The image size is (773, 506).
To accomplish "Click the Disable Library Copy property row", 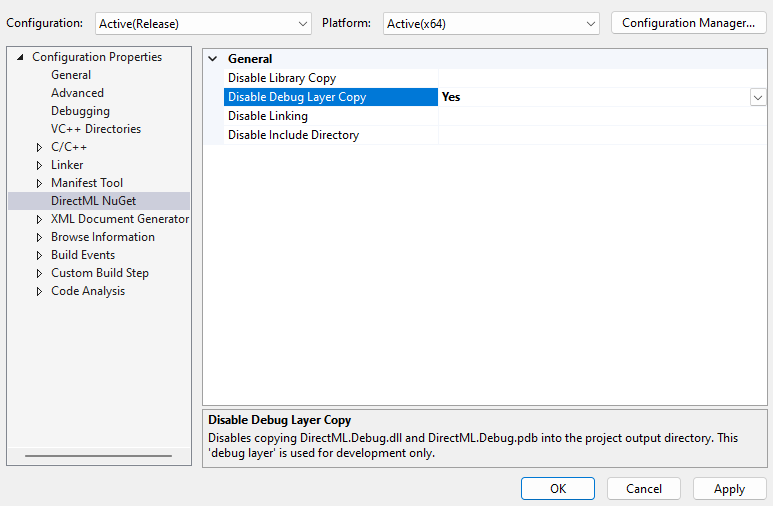I will click(282, 78).
